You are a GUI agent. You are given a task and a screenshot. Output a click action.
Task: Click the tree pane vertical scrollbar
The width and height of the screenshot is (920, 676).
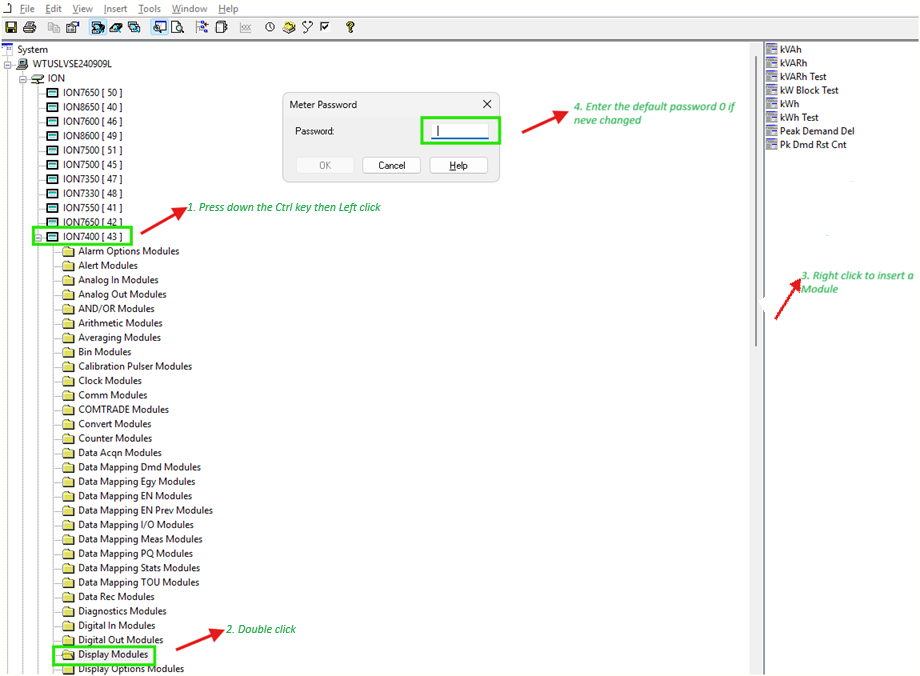pos(756,200)
